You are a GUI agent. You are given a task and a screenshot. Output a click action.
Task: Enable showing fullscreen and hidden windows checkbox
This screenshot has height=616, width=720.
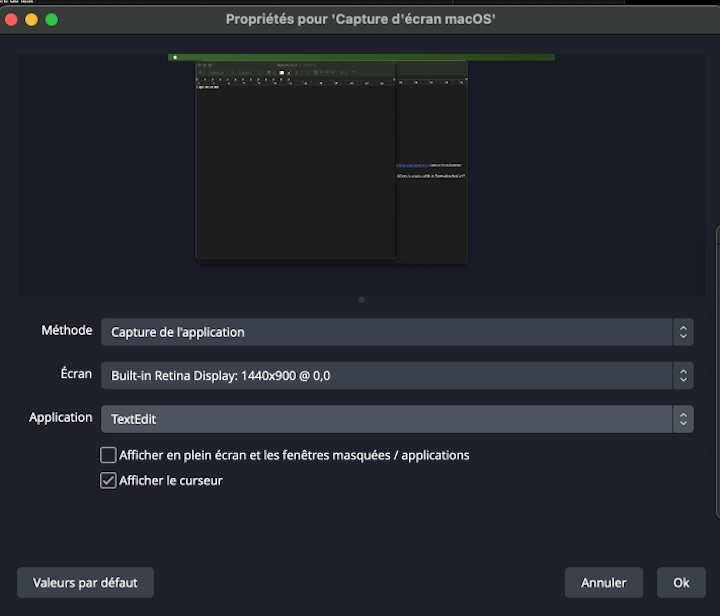[109, 455]
